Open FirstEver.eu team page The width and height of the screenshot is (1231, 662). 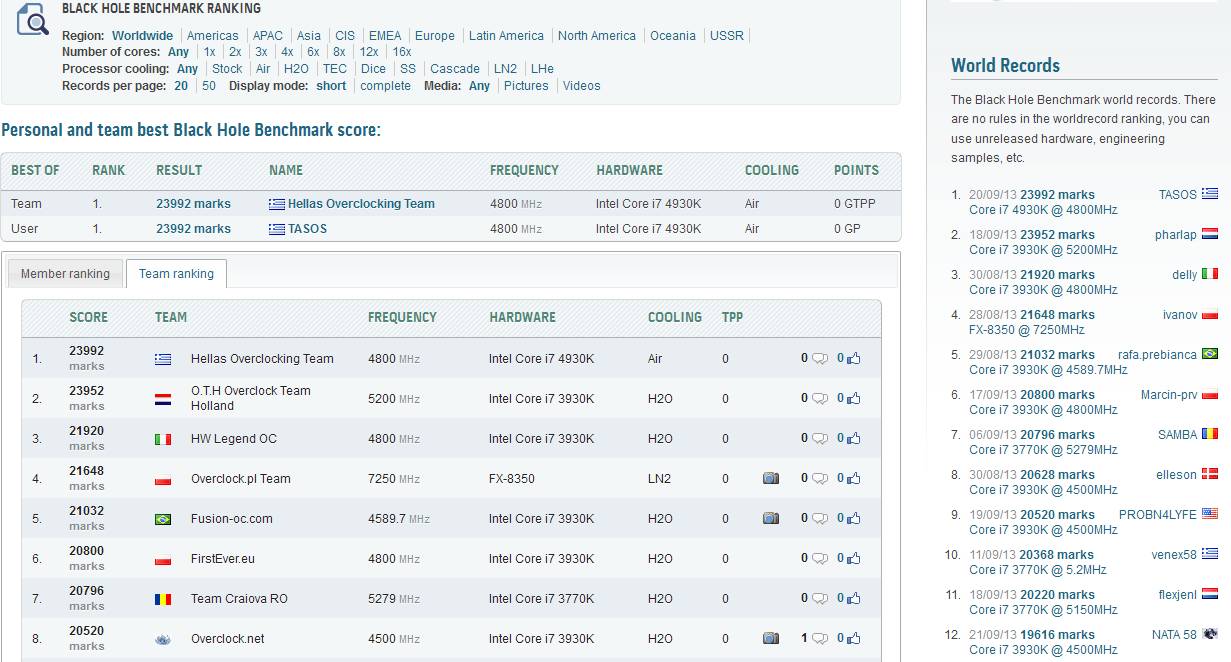click(223, 559)
